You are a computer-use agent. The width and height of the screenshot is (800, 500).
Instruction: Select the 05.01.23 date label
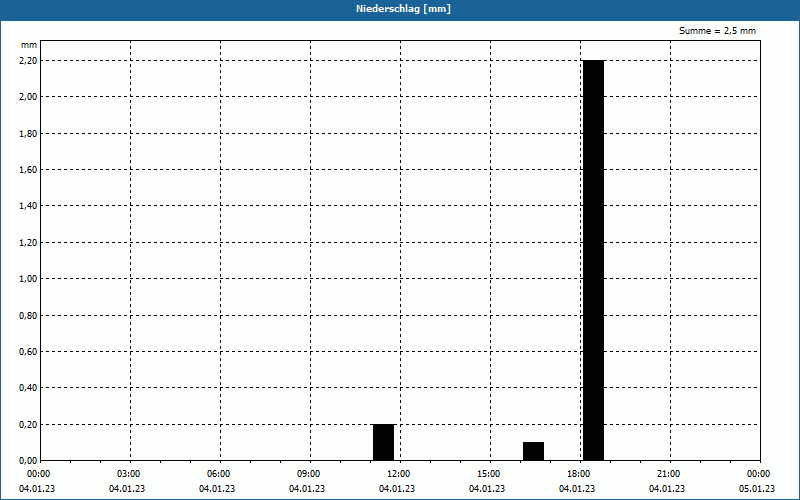[x=757, y=489]
